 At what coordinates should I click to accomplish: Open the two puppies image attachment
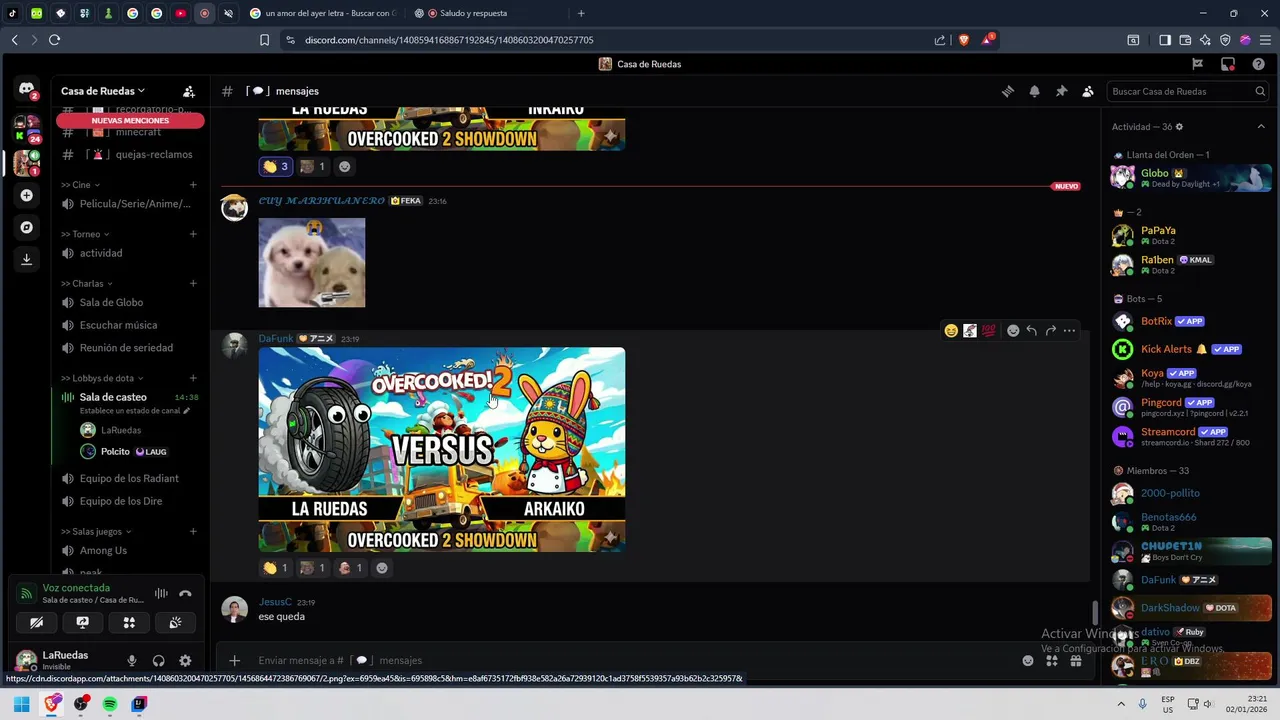(312, 262)
